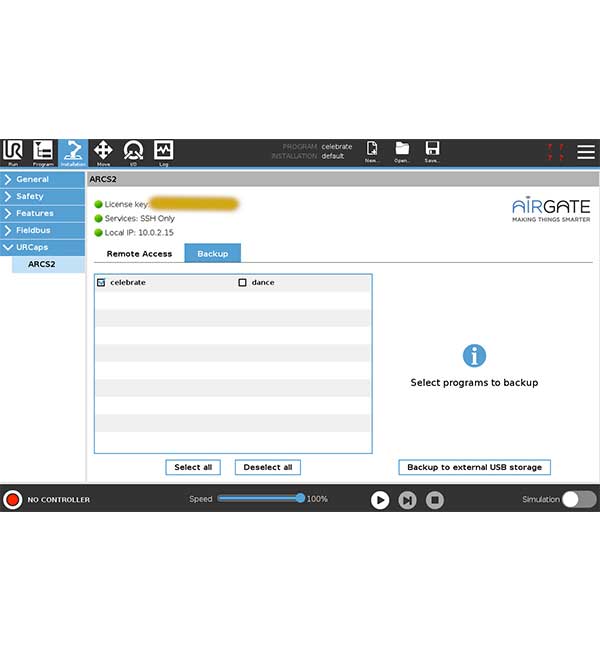This screenshot has height=650, width=600.
Task: Click Backup to external USB storage
Action: click(x=474, y=467)
